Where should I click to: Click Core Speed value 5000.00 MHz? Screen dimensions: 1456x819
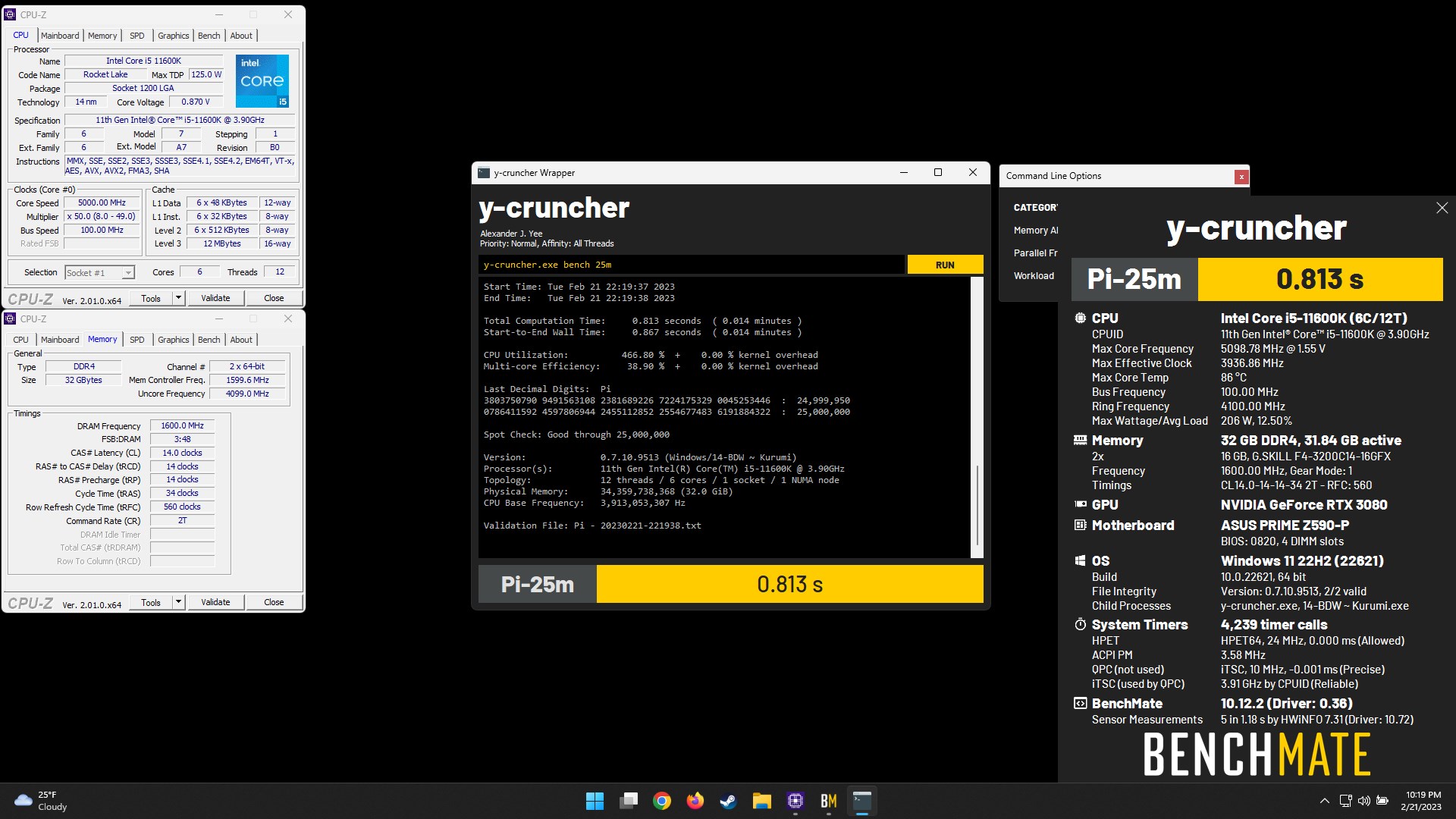pos(102,203)
